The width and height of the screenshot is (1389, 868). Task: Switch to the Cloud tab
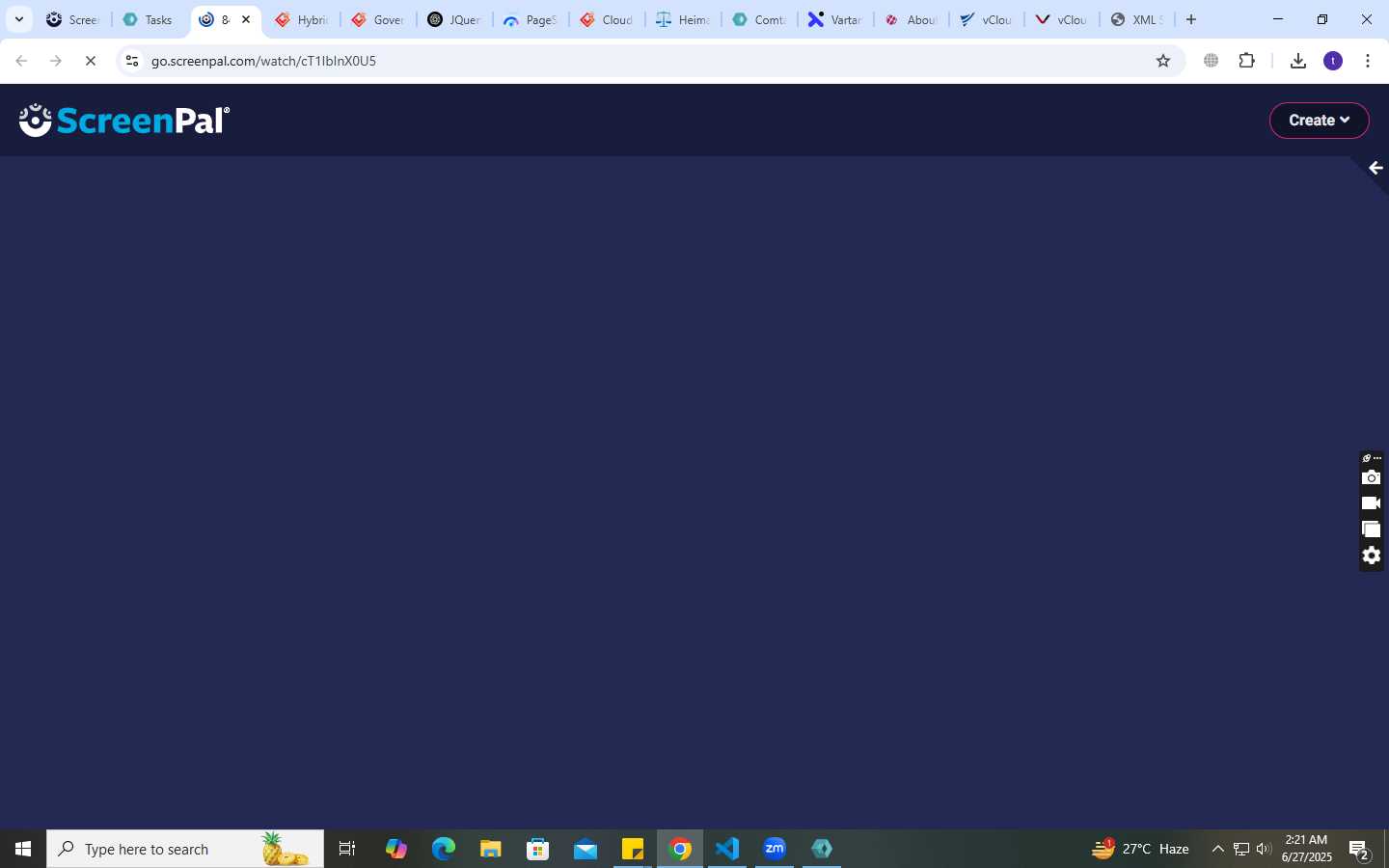(607, 19)
